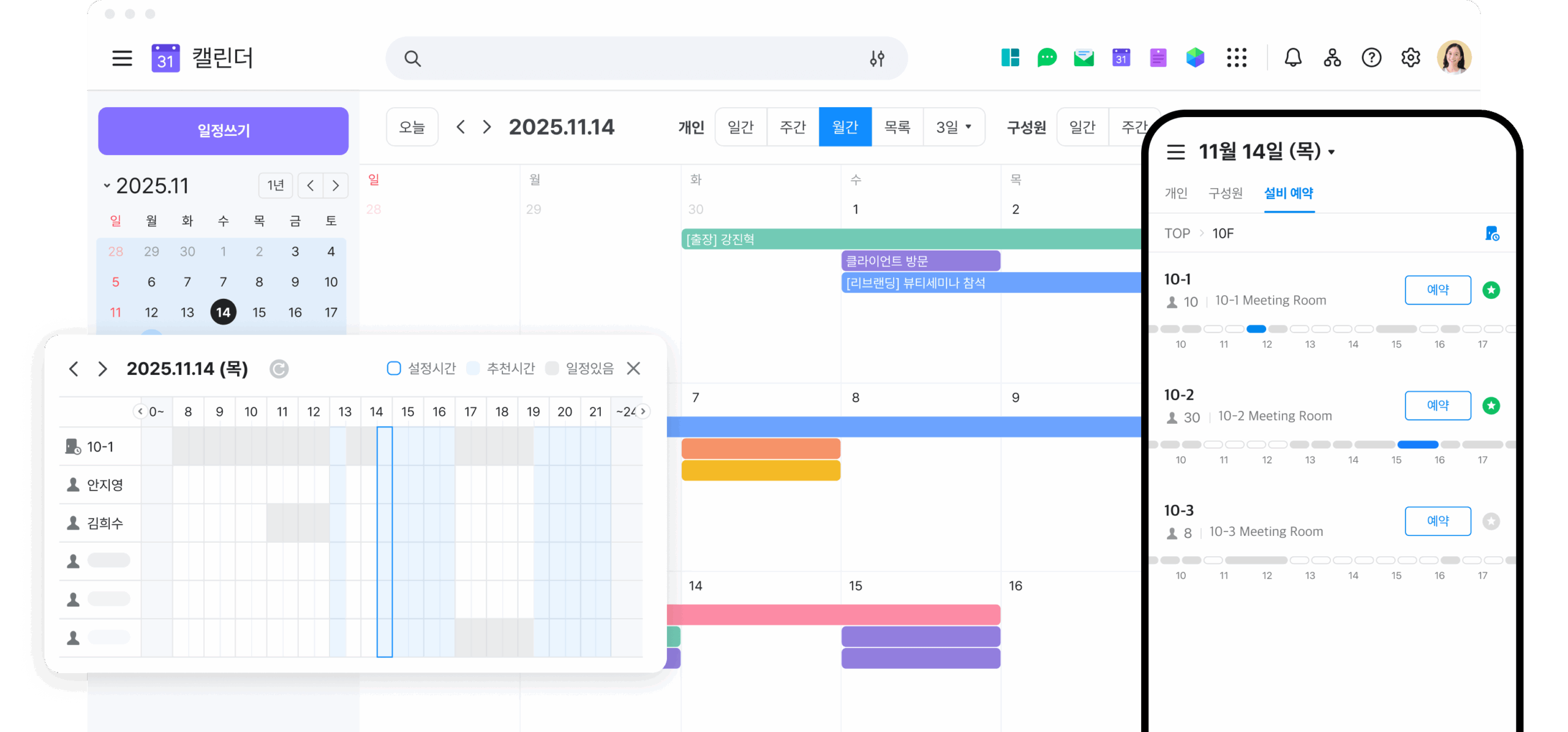The image size is (1568, 732).
Task: Switch member view to 일간
Action: [x=1082, y=127]
